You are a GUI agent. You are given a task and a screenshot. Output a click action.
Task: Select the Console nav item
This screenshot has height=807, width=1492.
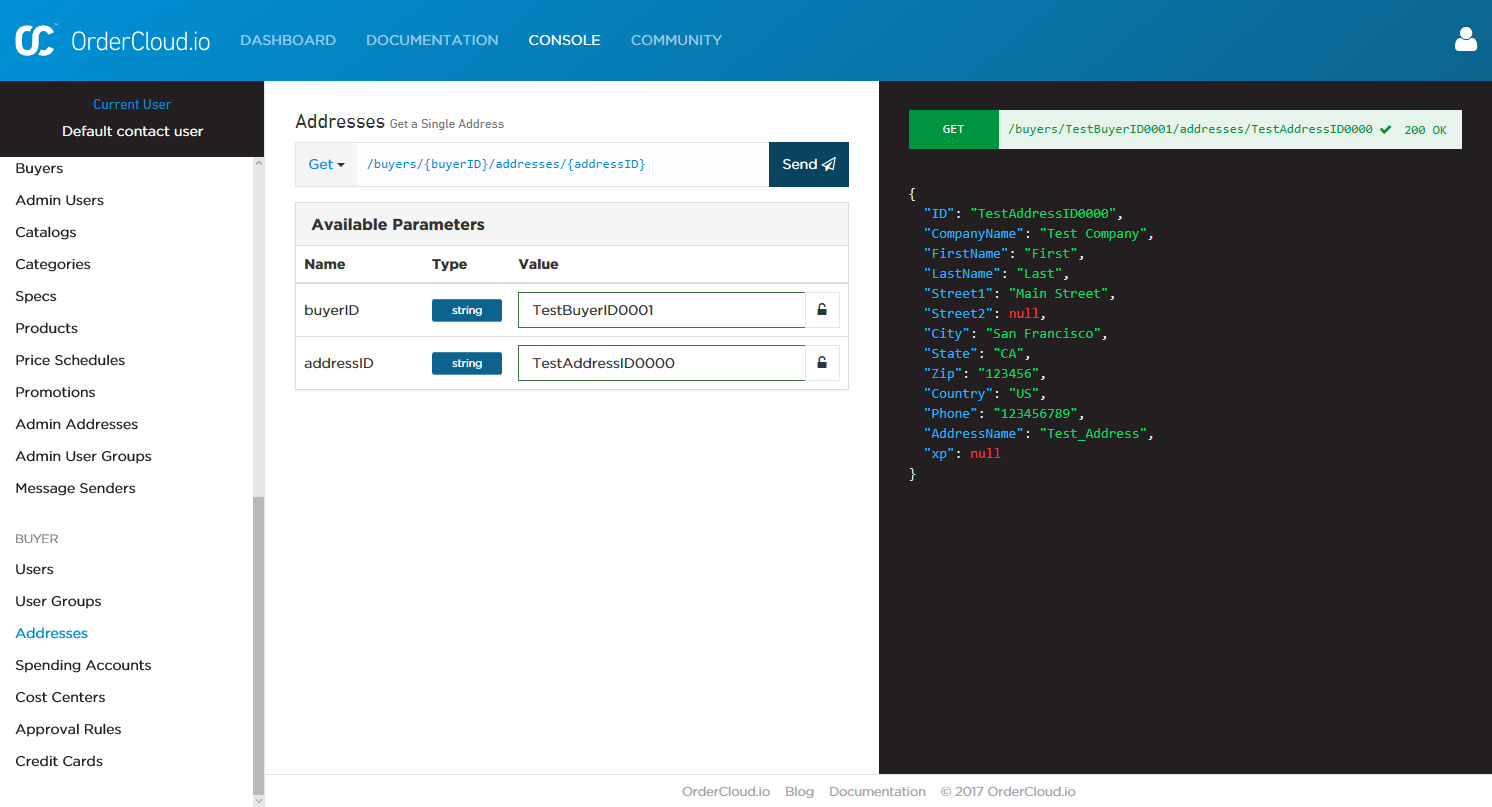pos(564,40)
